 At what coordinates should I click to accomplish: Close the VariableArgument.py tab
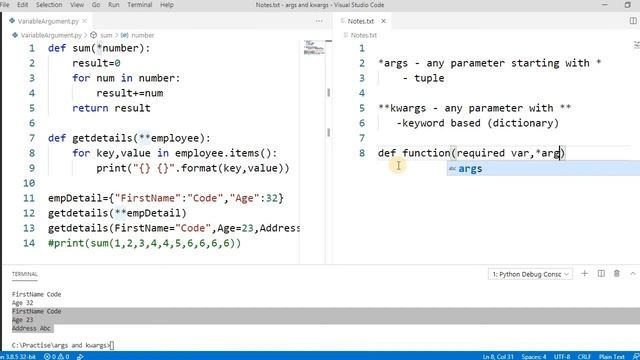84,21
